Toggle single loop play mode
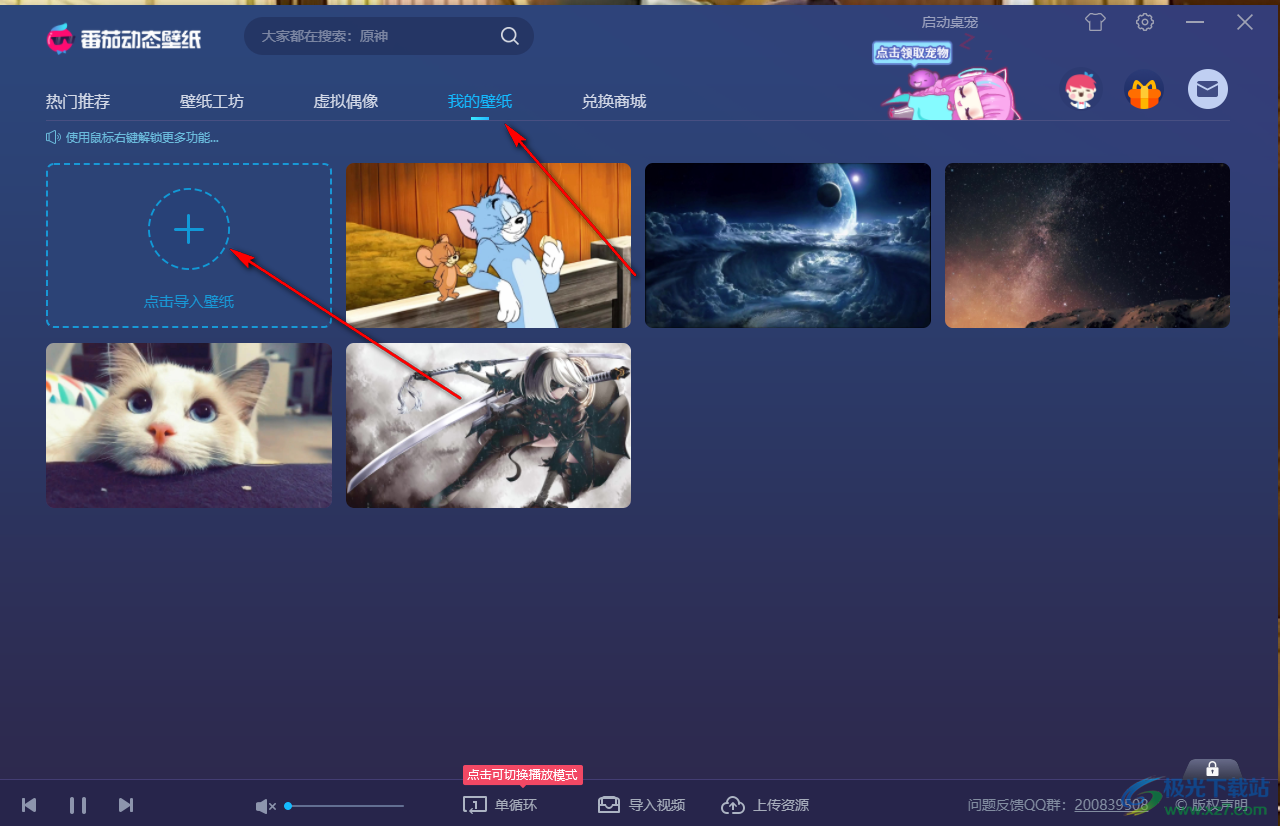1280x826 pixels. click(500, 805)
